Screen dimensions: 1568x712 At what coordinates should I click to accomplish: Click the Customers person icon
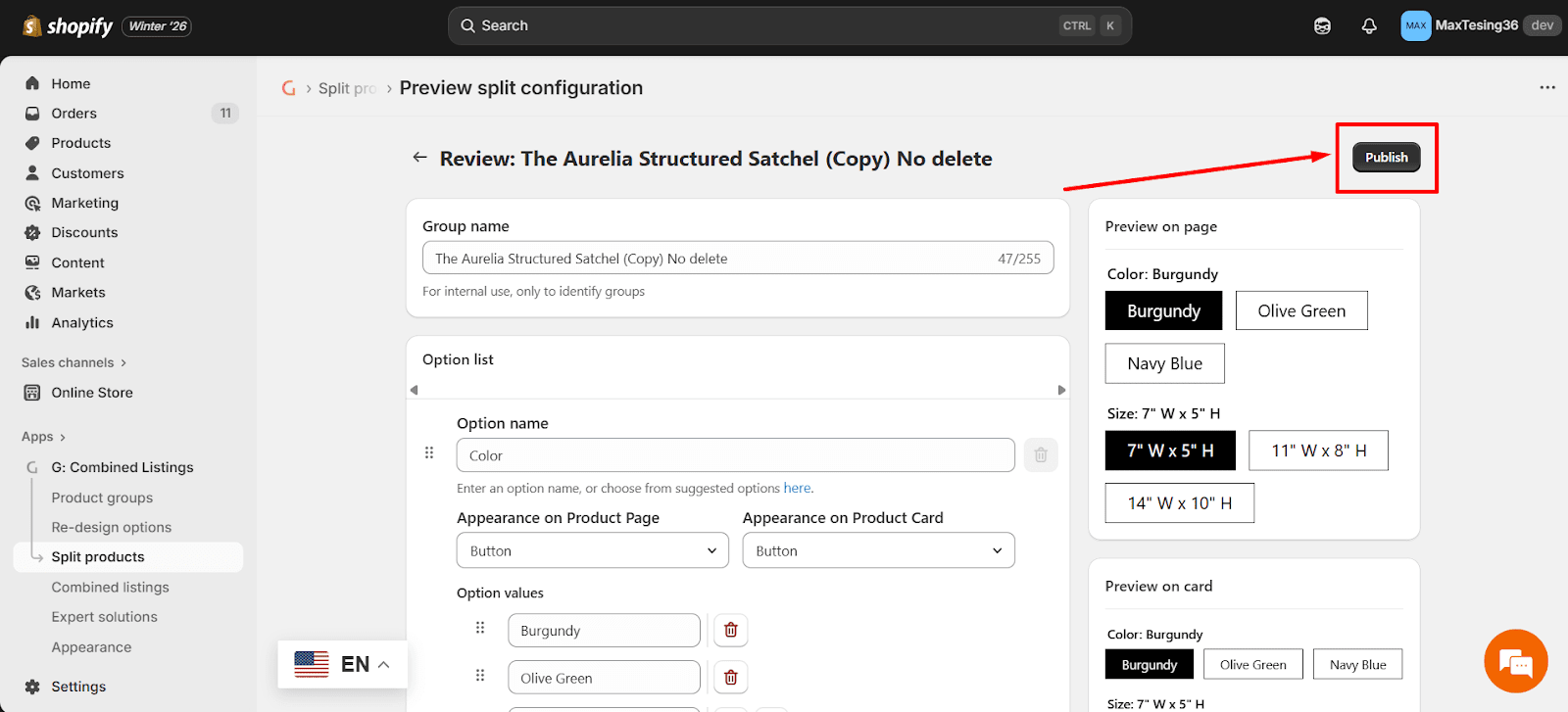[32, 173]
